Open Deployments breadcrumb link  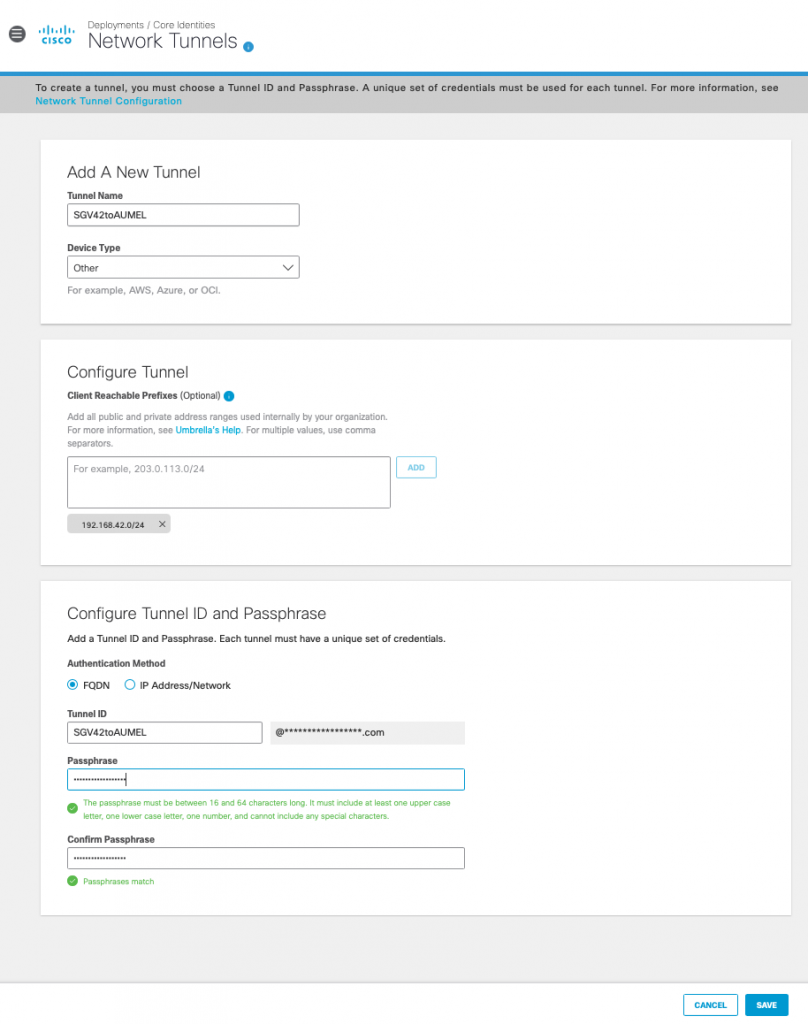pos(116,25)
